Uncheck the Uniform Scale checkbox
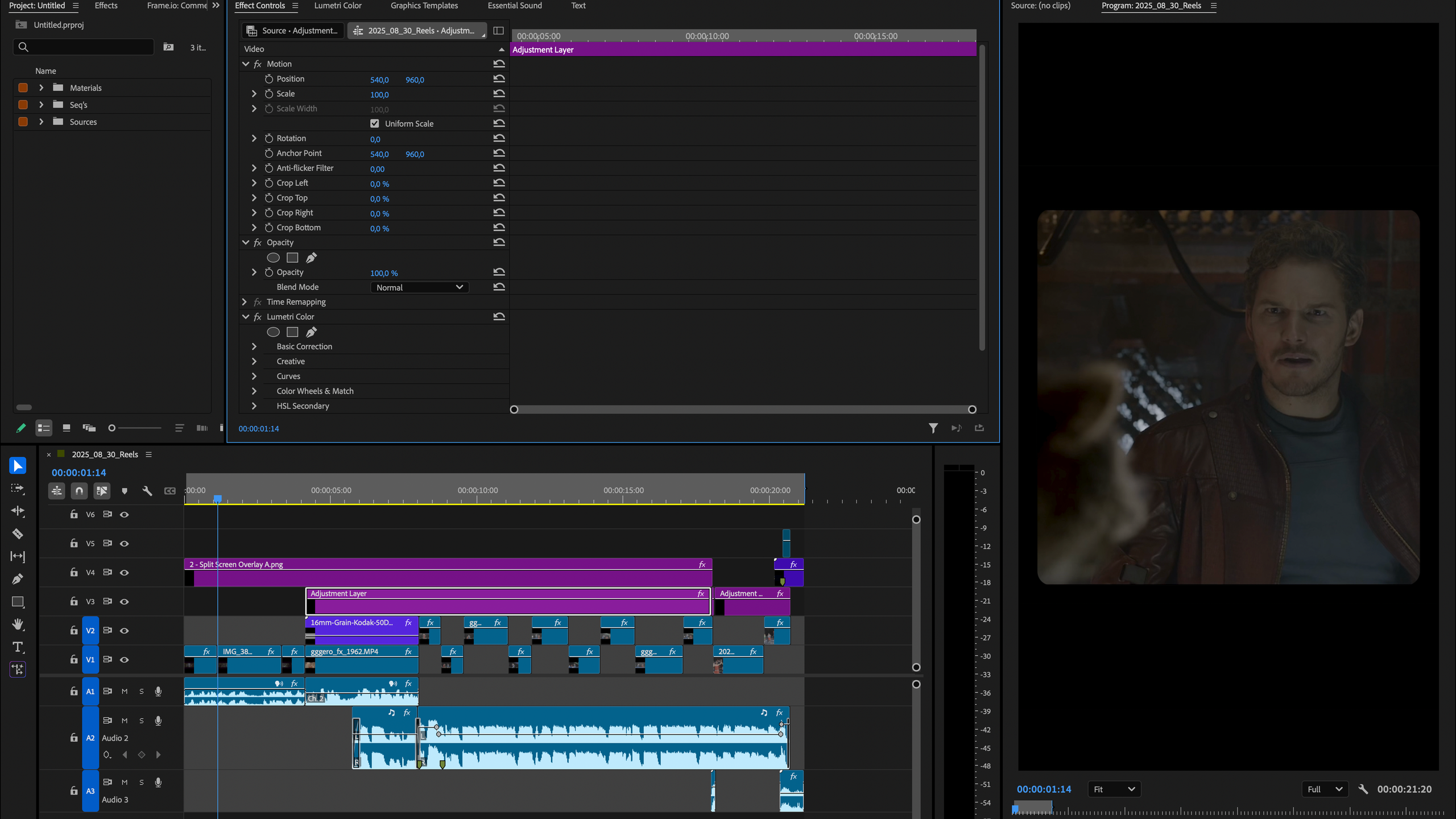The image size is (1456, 819). point(374,123)
